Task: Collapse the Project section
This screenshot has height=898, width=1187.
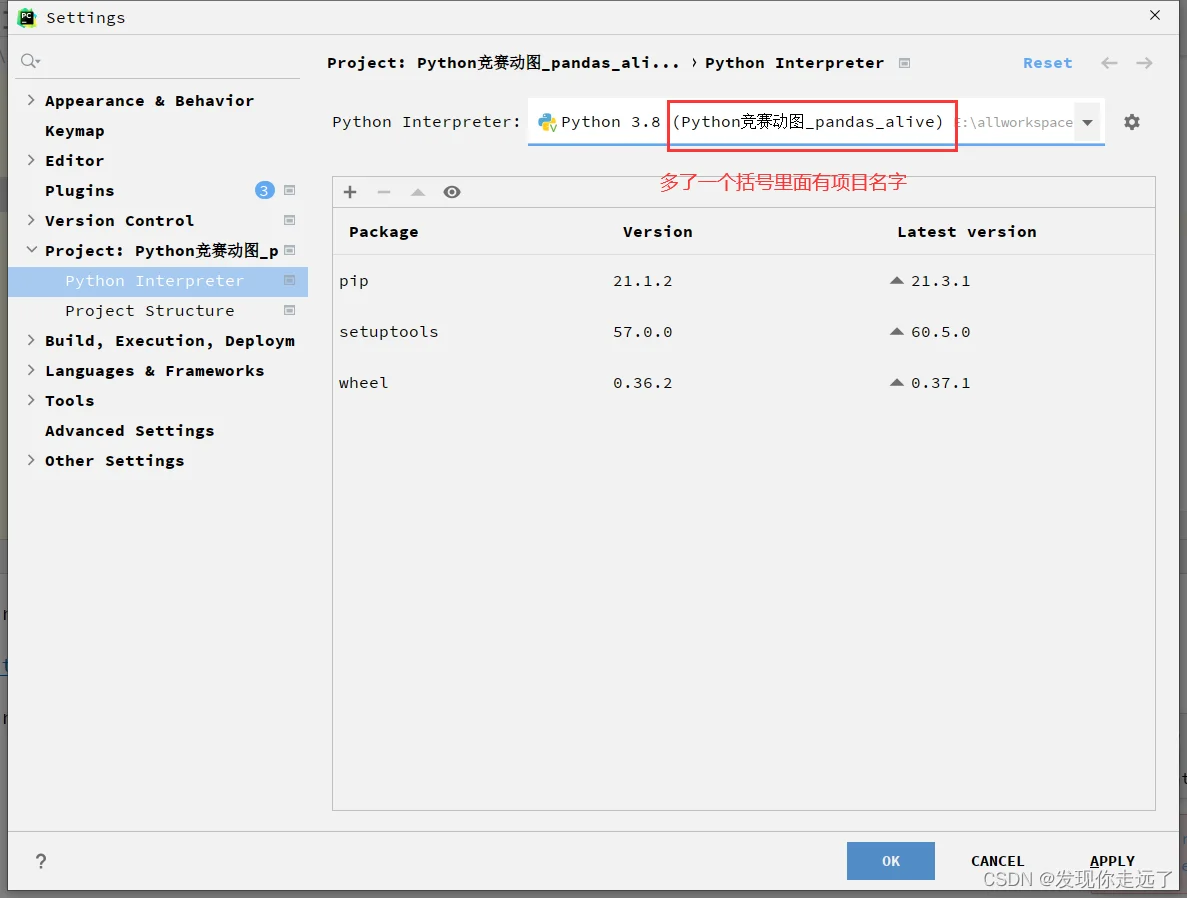Action: click(x=31, y=250)
